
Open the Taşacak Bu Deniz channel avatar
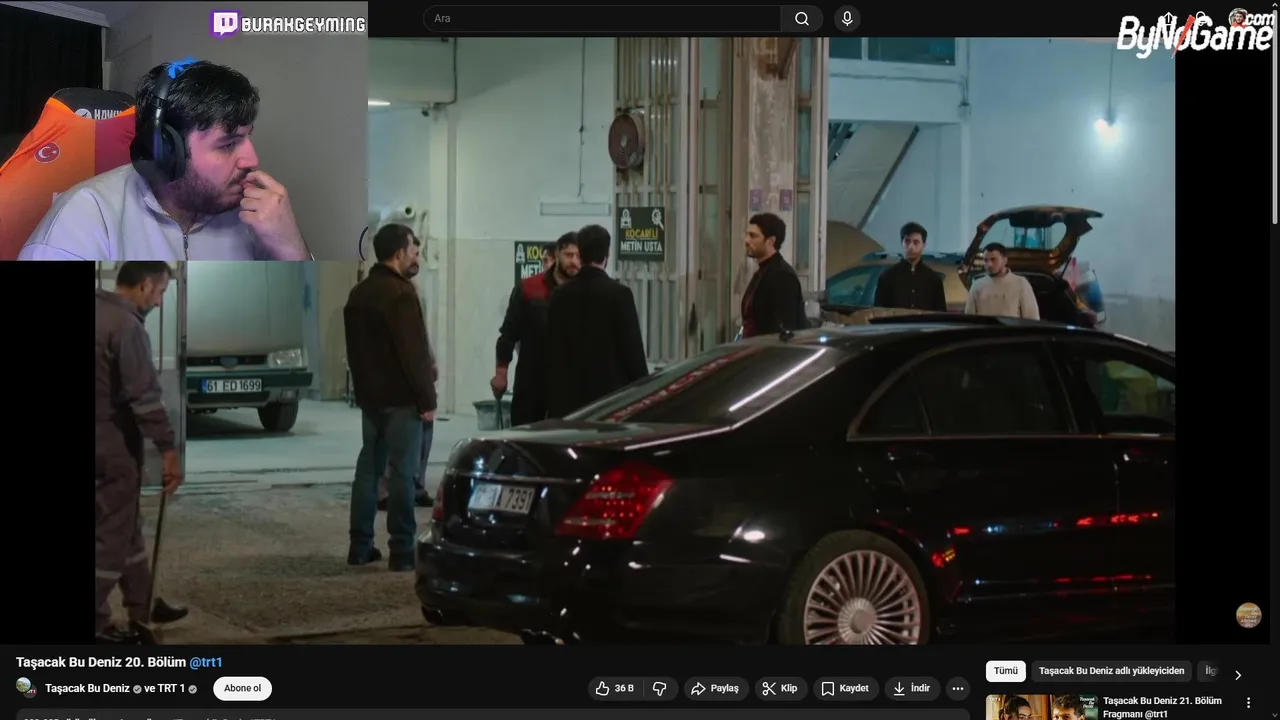pyautogui.click(x=27, y=688)
